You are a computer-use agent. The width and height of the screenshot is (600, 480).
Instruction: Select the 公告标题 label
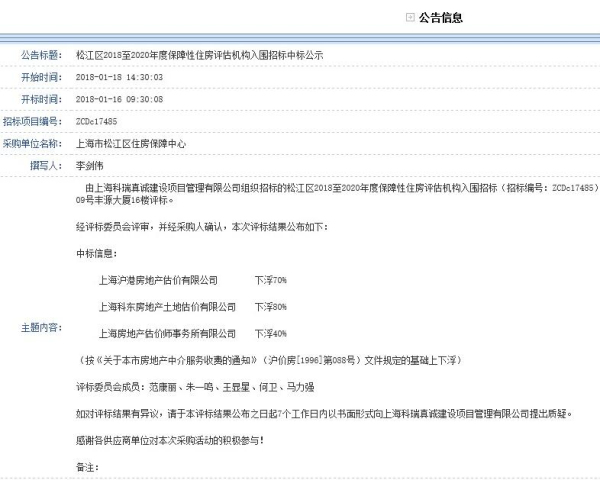(x=41, y=55)
